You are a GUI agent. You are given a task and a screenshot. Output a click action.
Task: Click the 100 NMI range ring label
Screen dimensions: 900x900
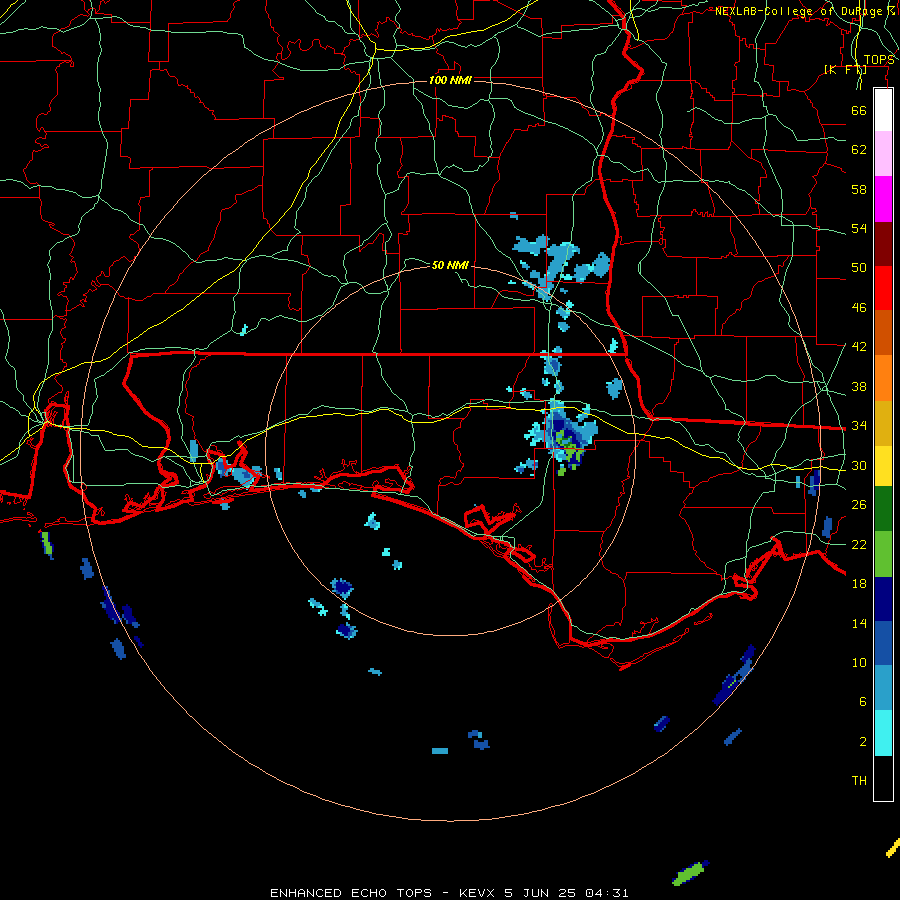[450, 80]
